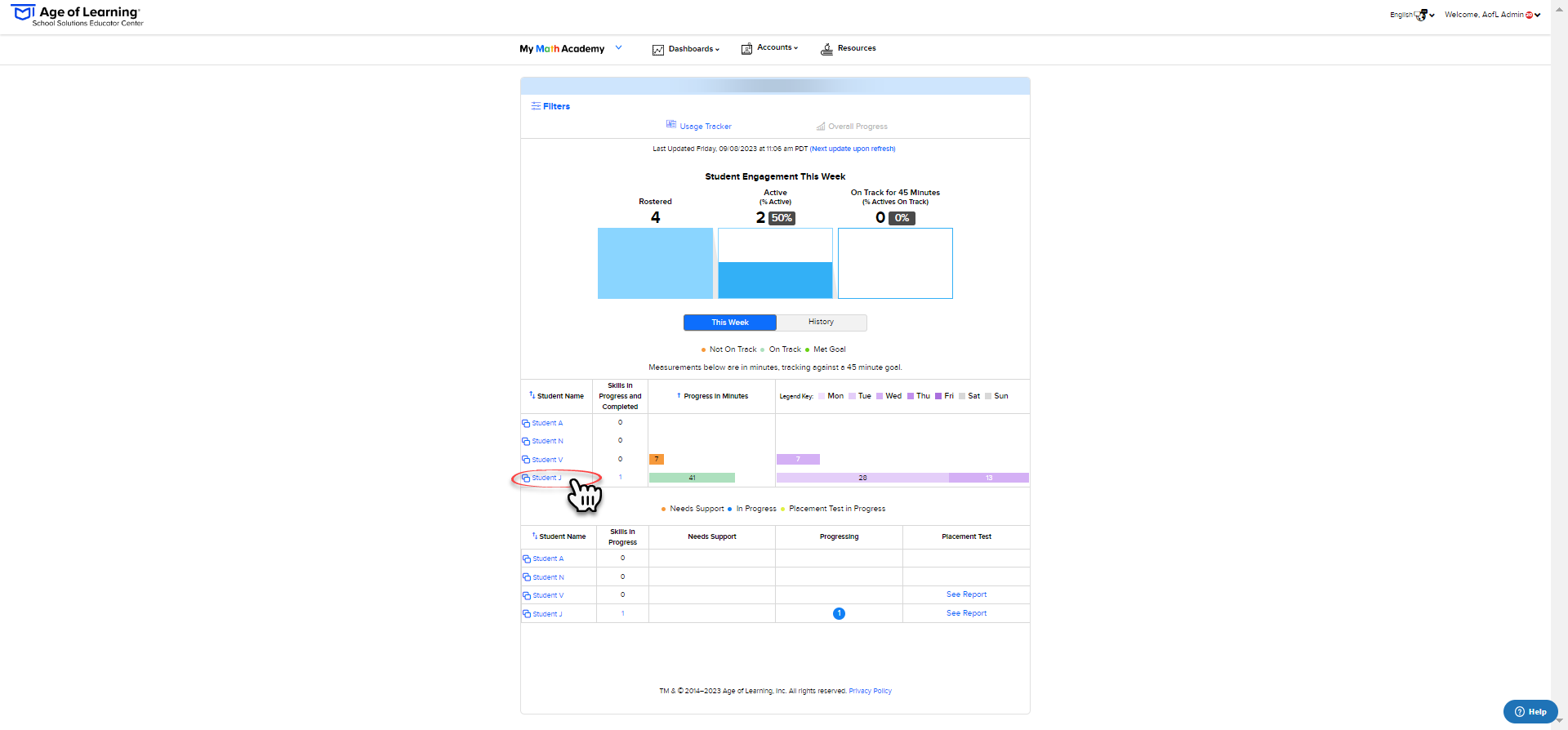Click the orange 7-minute bar for Student V
Viewport: 1568px width, 730px height.
[657, 459]
